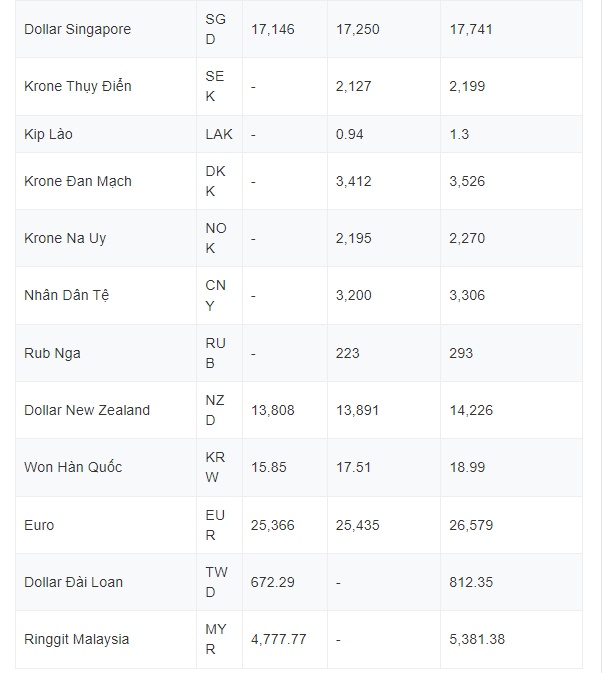604x673 pixels.
Task: Select the 3,200 CNY rate value
Action: 353,295
